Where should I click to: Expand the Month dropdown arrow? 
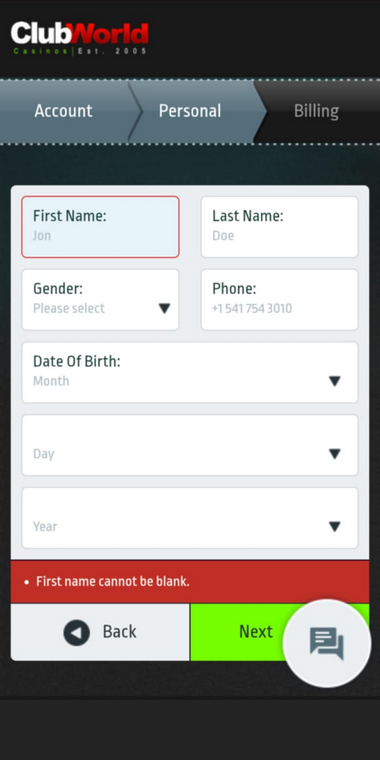coord(334,381)
